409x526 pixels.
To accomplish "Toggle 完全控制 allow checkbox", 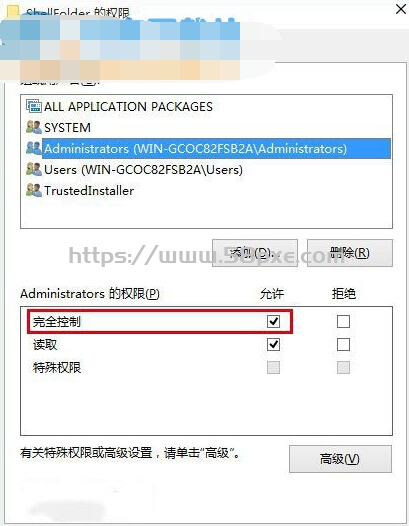I will [x=273, y=321].
